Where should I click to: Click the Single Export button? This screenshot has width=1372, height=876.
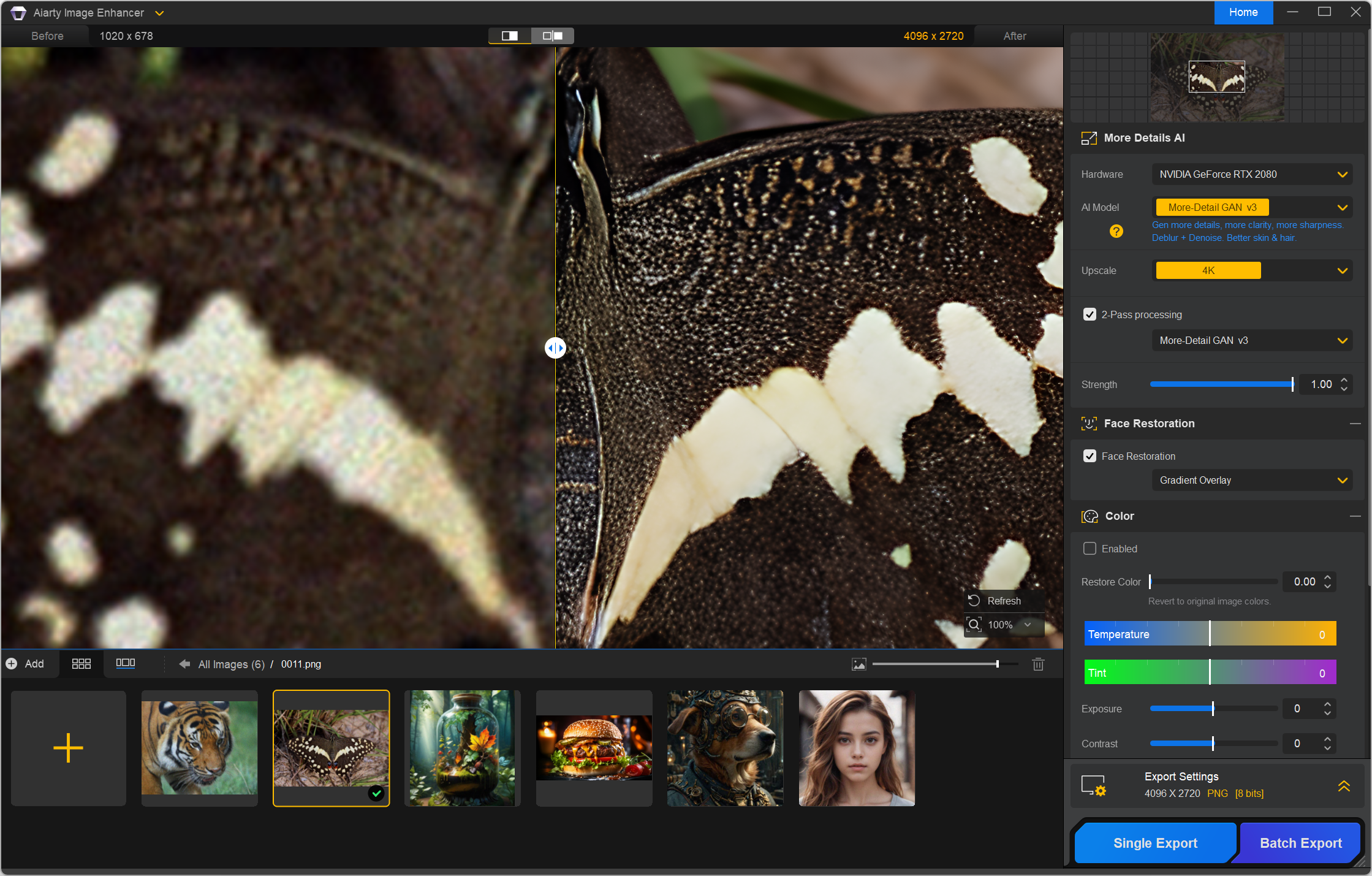pos(1154,843)
